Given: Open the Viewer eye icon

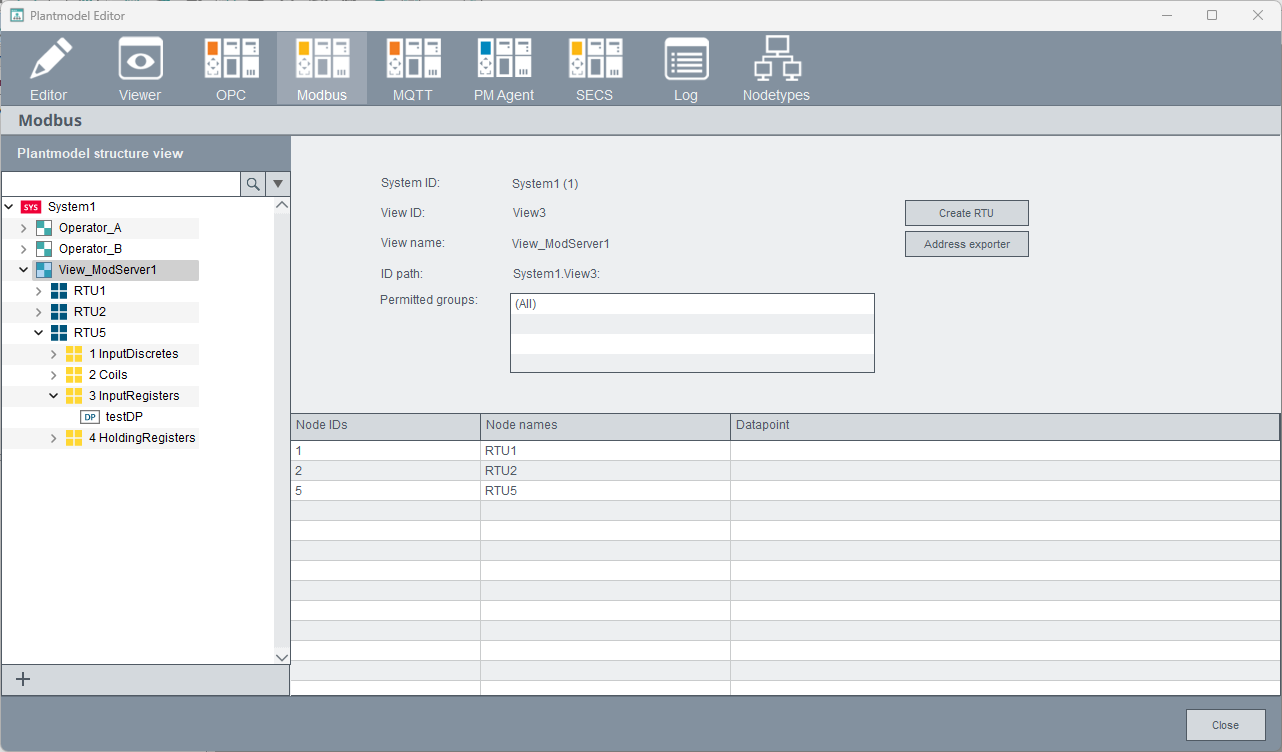Looking at the screenshot, I should [x=140, y=59].
